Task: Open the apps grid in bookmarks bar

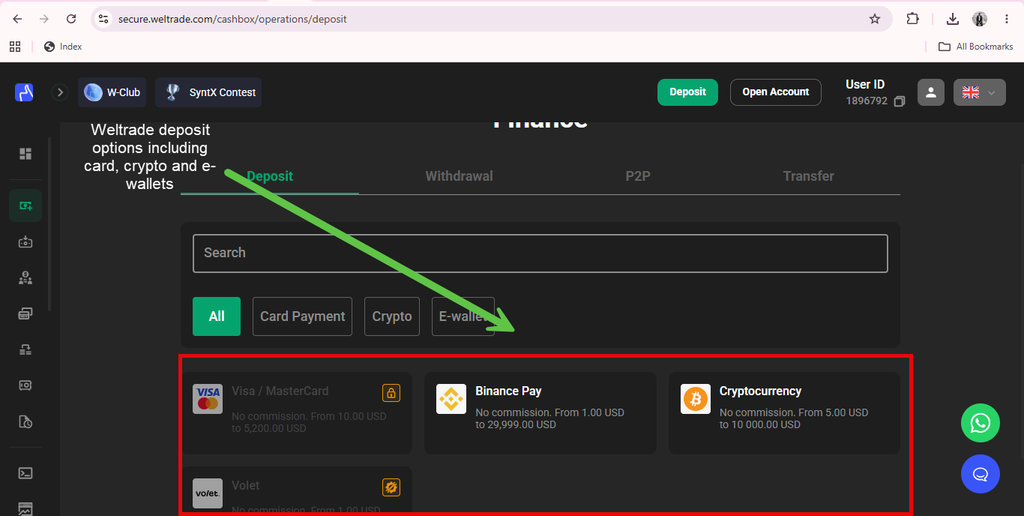Action: pos(15,46)
